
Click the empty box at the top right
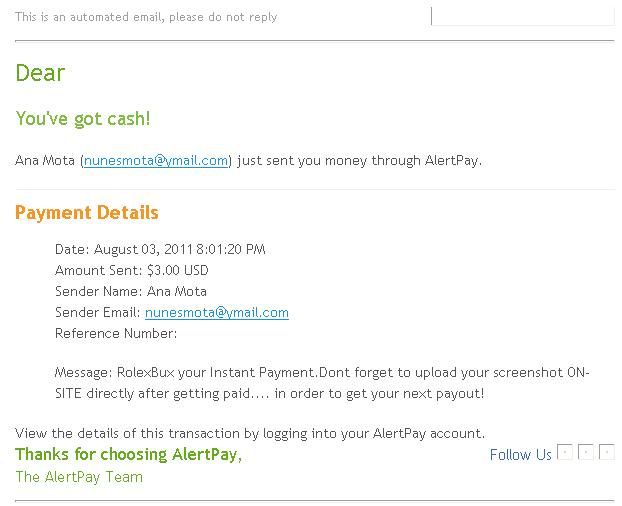click(x=523, y=16)
